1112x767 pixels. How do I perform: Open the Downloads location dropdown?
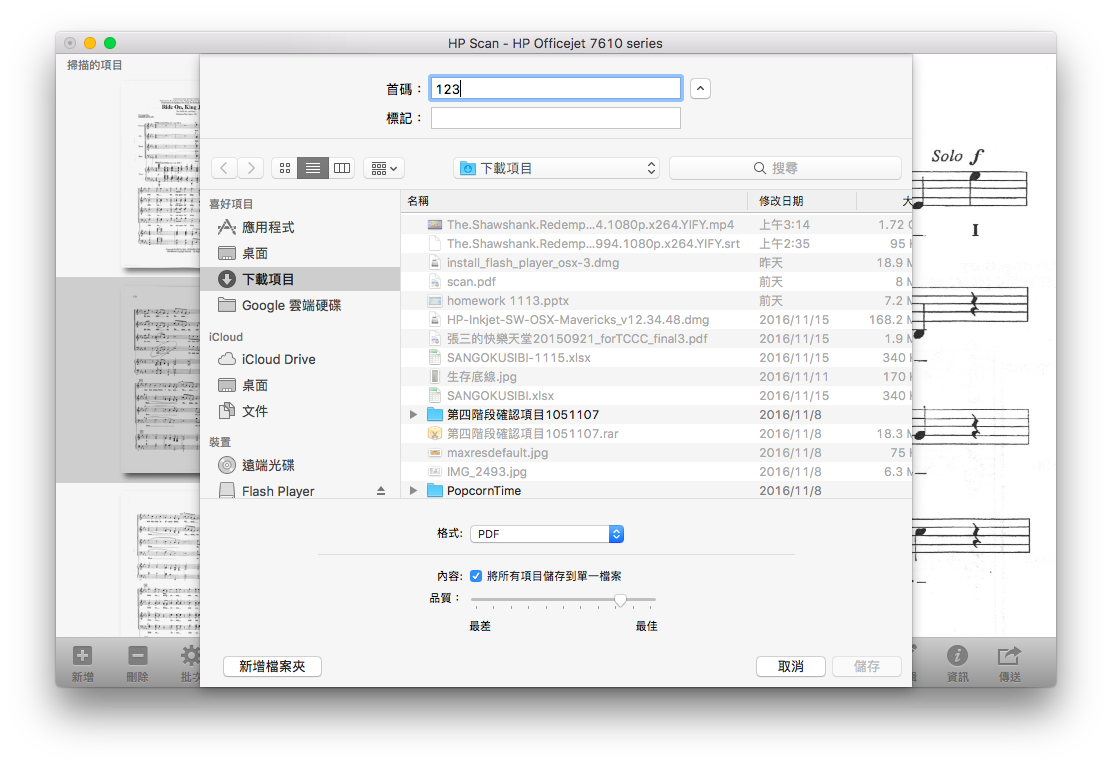pyautogui.click(x=556, y=168)
